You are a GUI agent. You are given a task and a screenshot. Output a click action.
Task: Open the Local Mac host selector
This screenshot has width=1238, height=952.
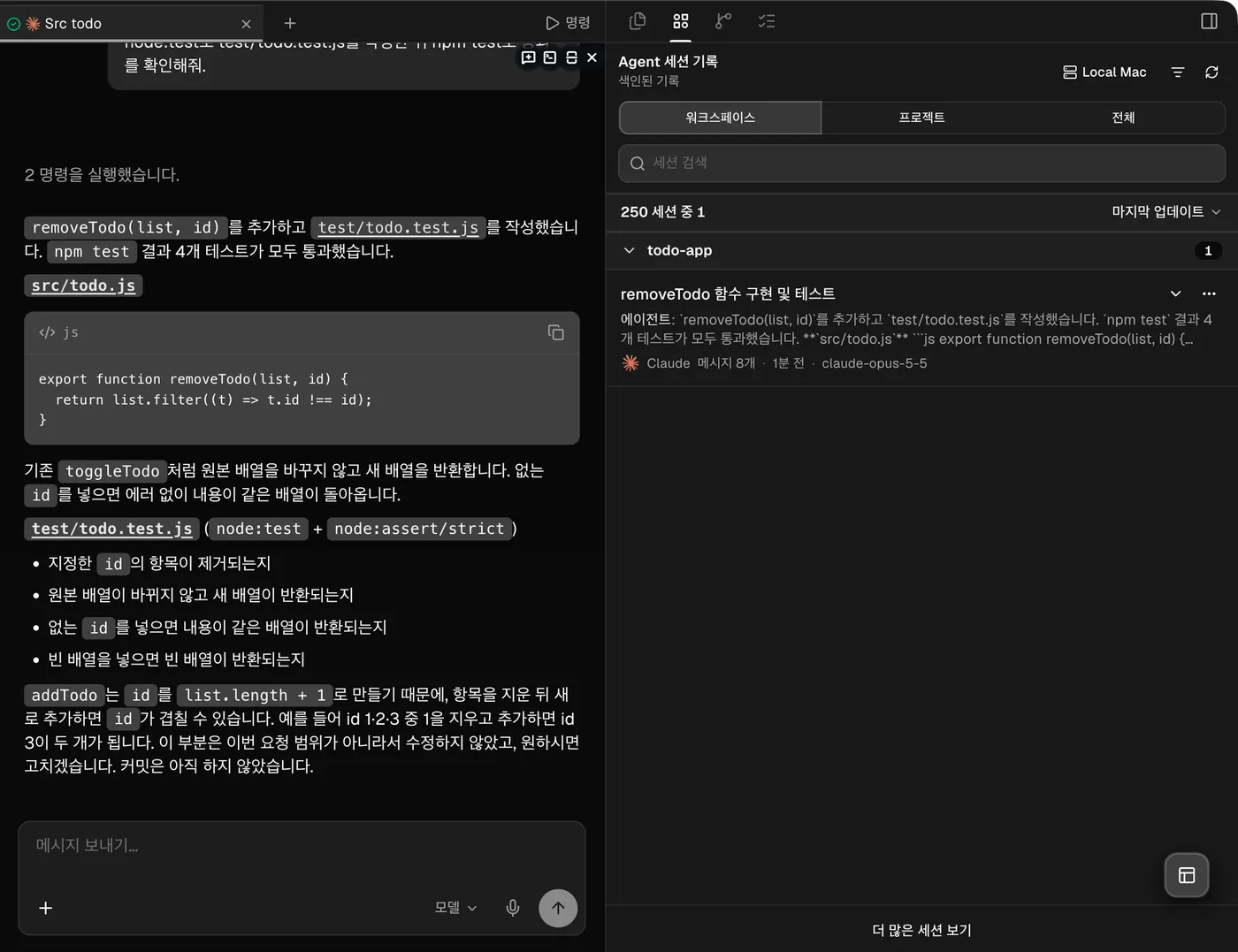click(x=1104, y=72)
